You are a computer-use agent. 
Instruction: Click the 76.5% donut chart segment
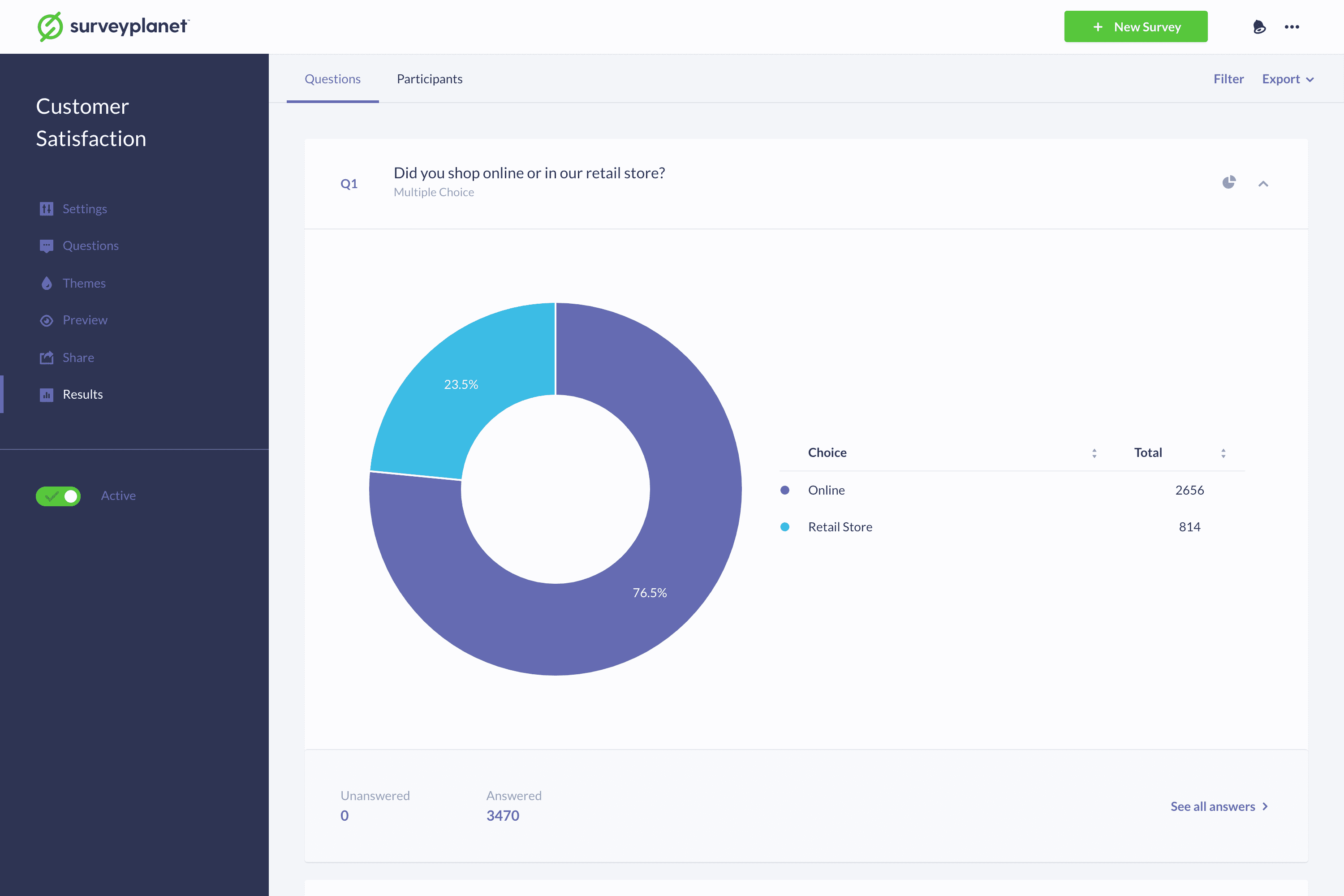pyautogui.click(x=650, y=593)
